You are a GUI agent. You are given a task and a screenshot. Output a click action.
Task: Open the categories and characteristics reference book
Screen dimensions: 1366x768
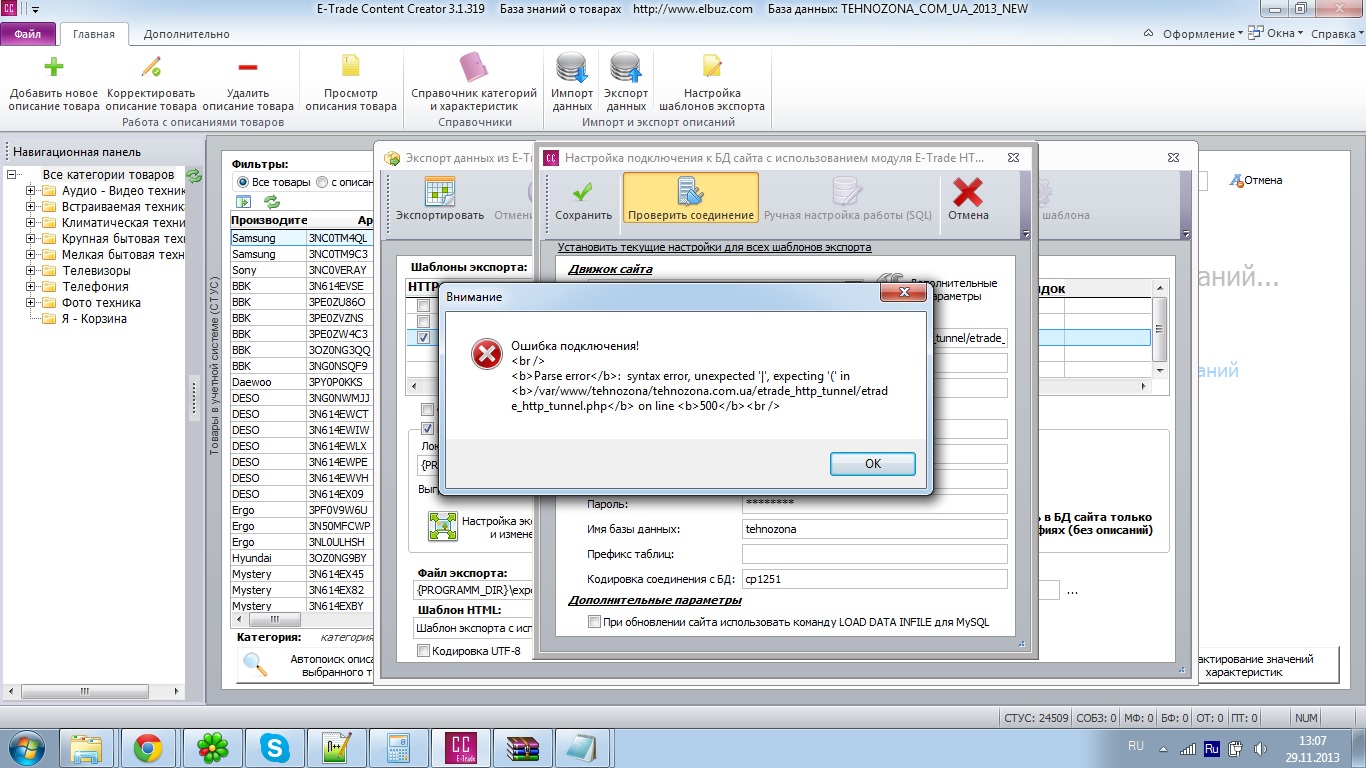pos(474,67)
